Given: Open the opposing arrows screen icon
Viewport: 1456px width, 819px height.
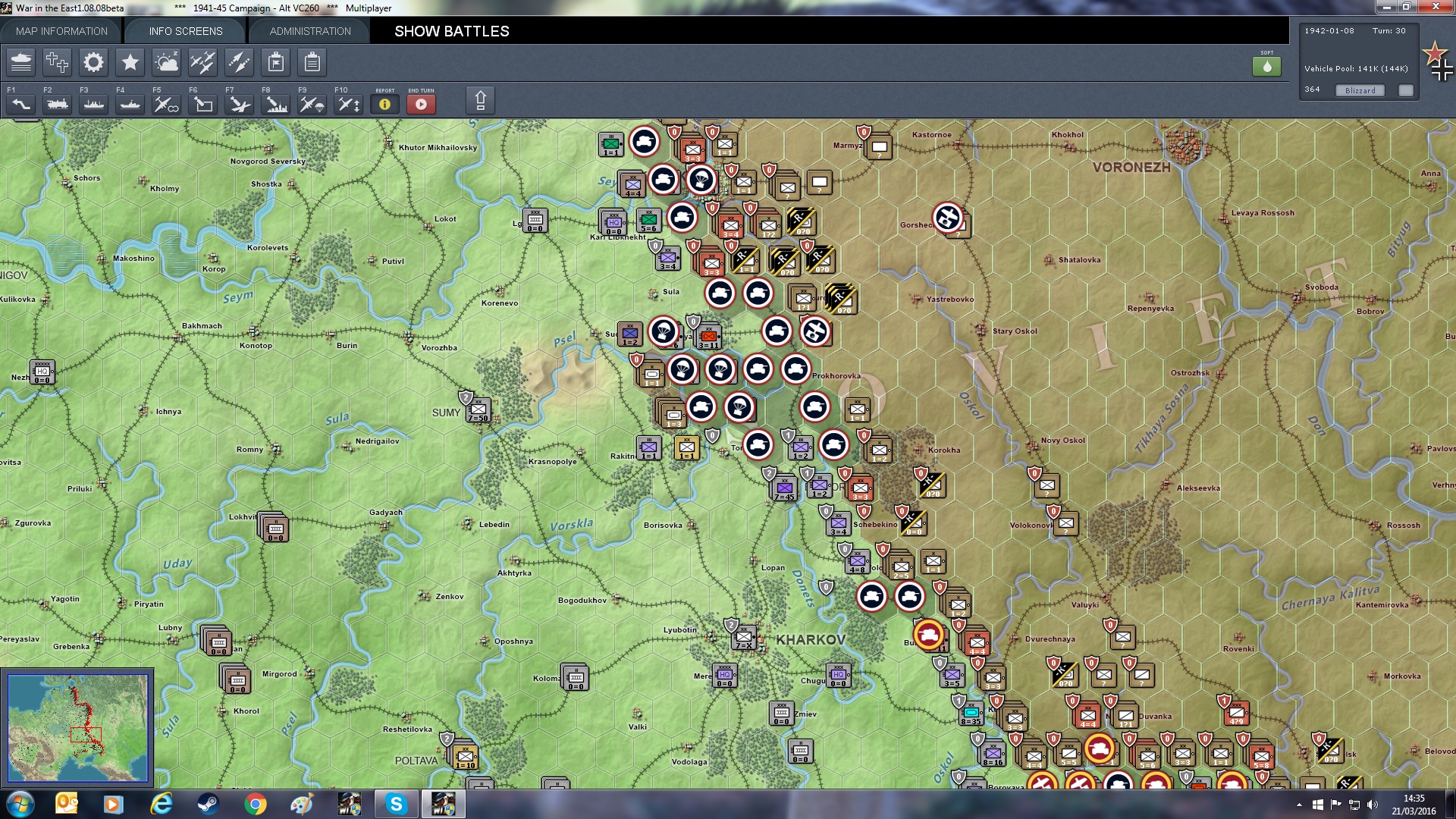Looking at the screenshot, I should pyautogui.click(x=239, y=62).
